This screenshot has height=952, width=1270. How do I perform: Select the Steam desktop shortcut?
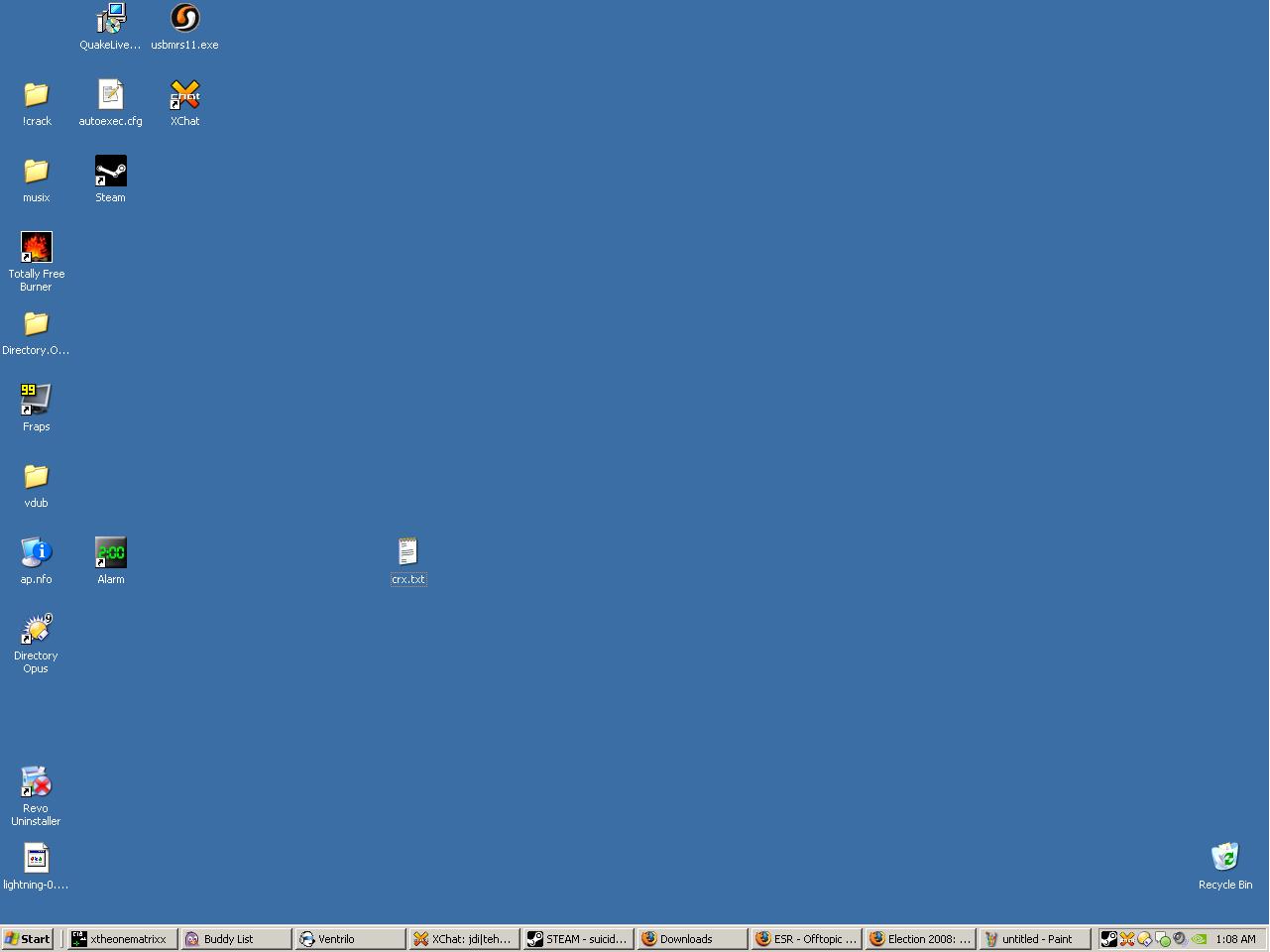(110, 172)
